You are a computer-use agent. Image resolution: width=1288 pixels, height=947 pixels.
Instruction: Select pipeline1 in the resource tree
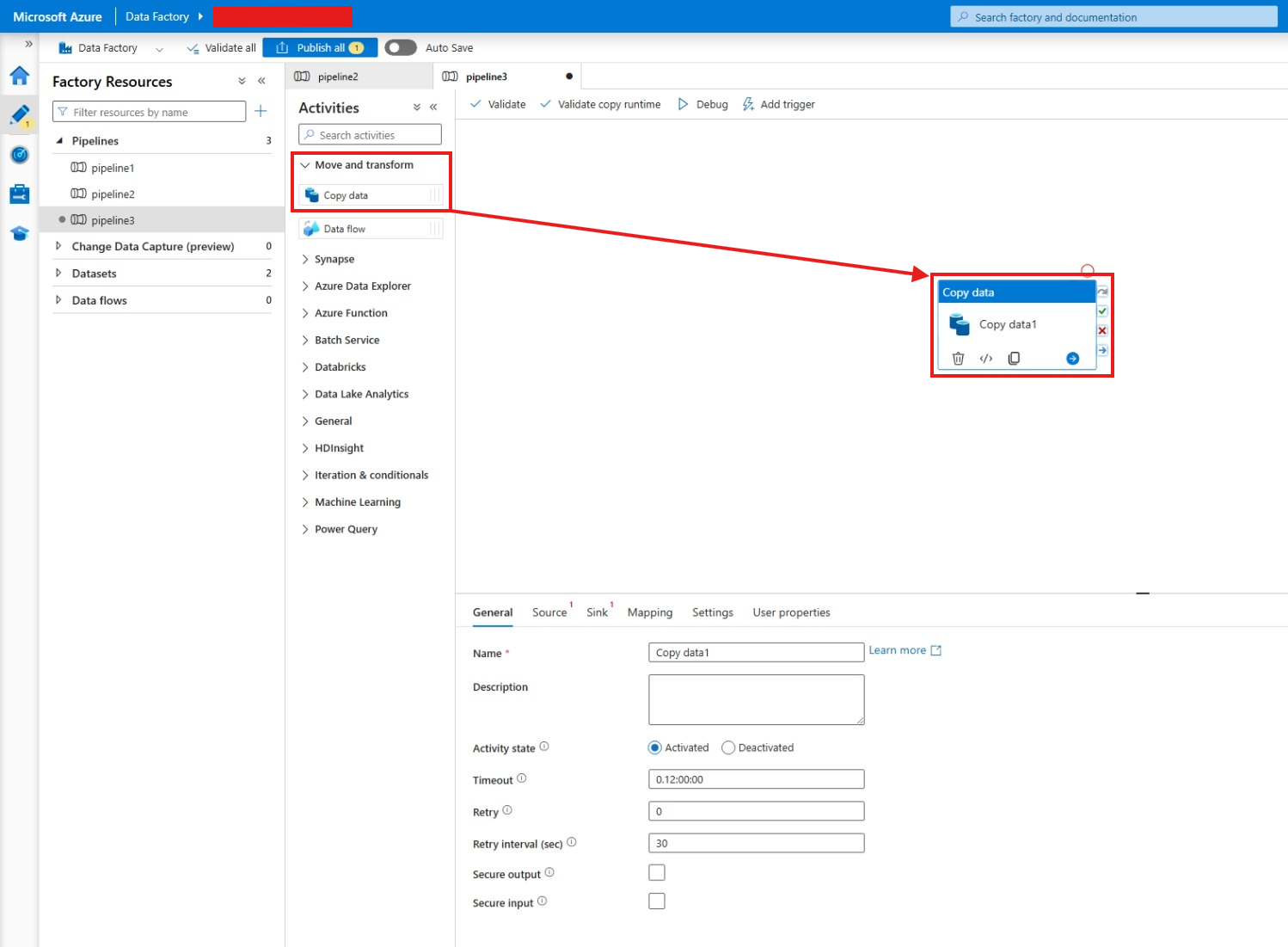(113, 168)
